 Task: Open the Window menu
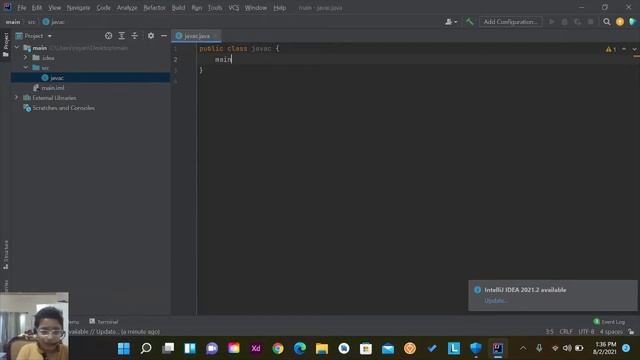pos(256,8)
